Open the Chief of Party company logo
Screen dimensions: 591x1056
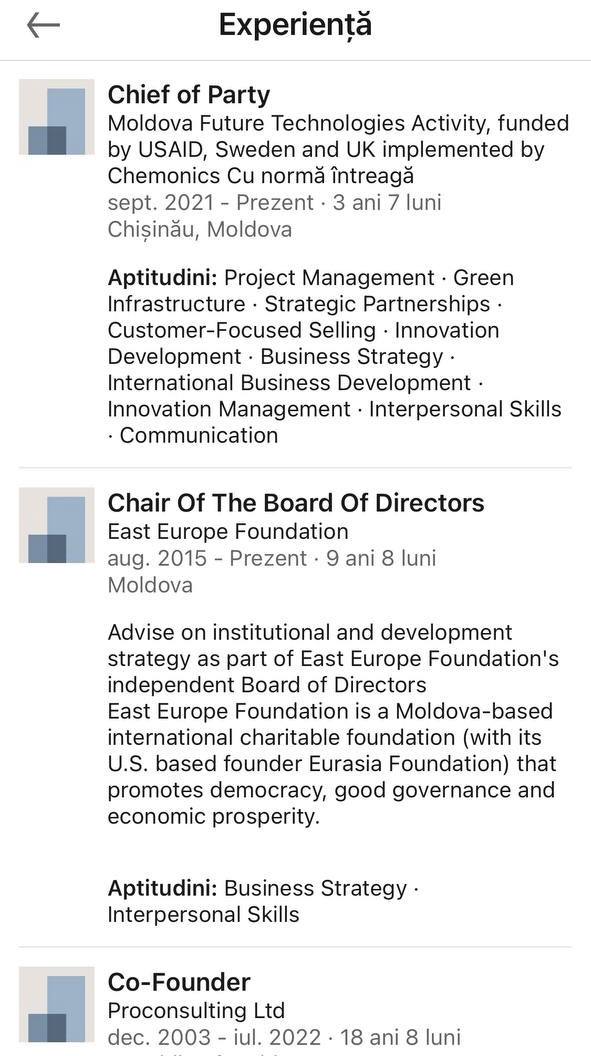point(57,117)
